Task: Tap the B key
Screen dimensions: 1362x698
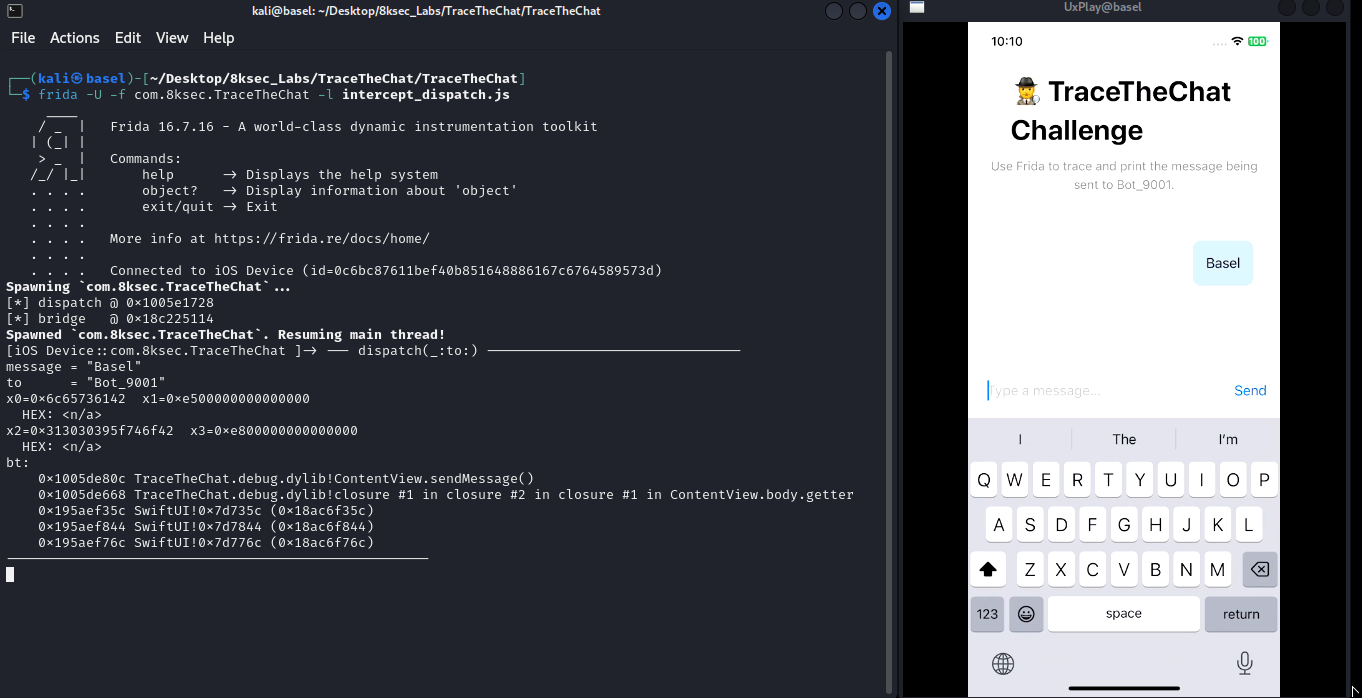Action: click(x=1155, y=570)
